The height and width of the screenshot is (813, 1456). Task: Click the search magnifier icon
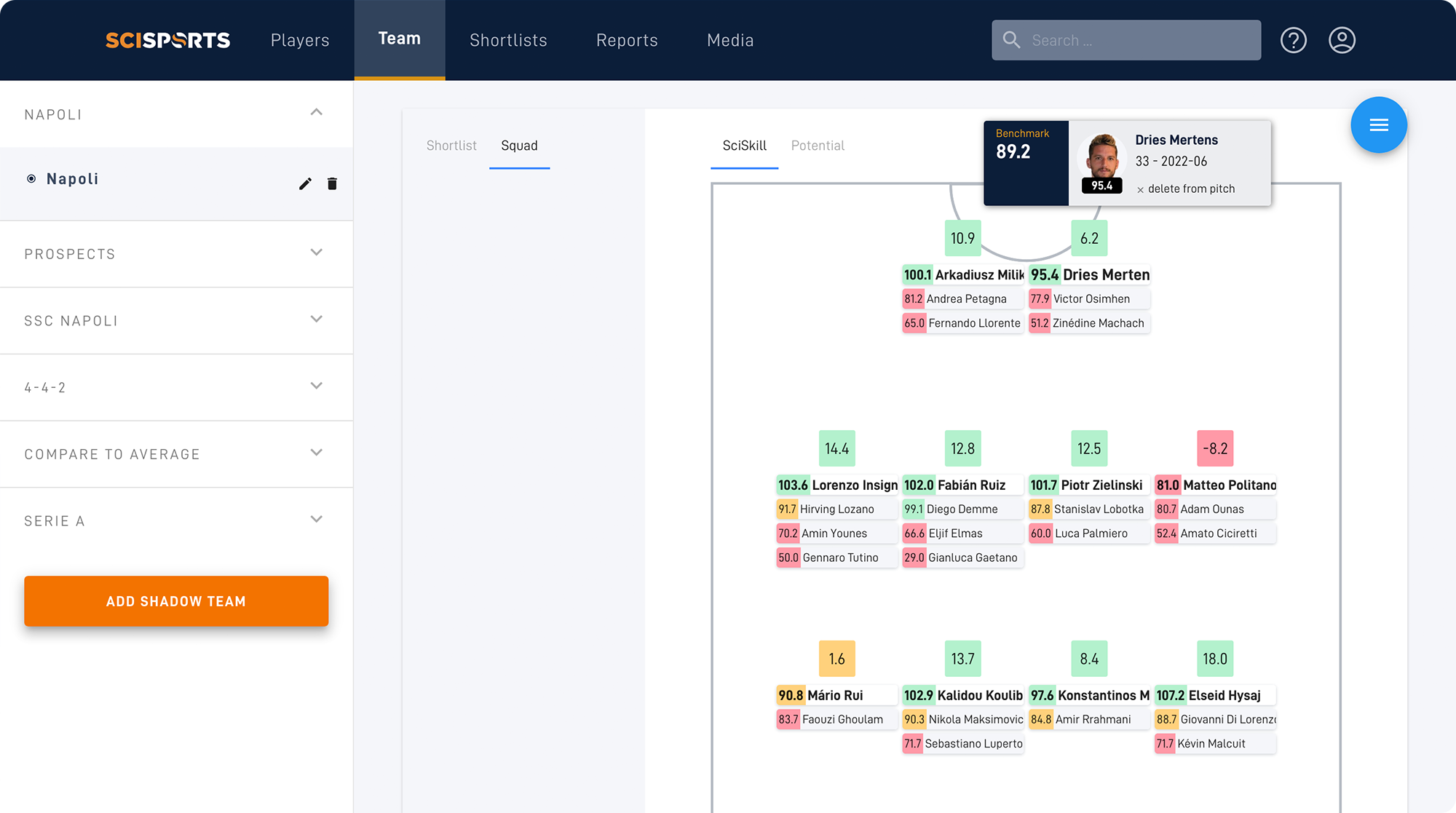click(1011, 40)
